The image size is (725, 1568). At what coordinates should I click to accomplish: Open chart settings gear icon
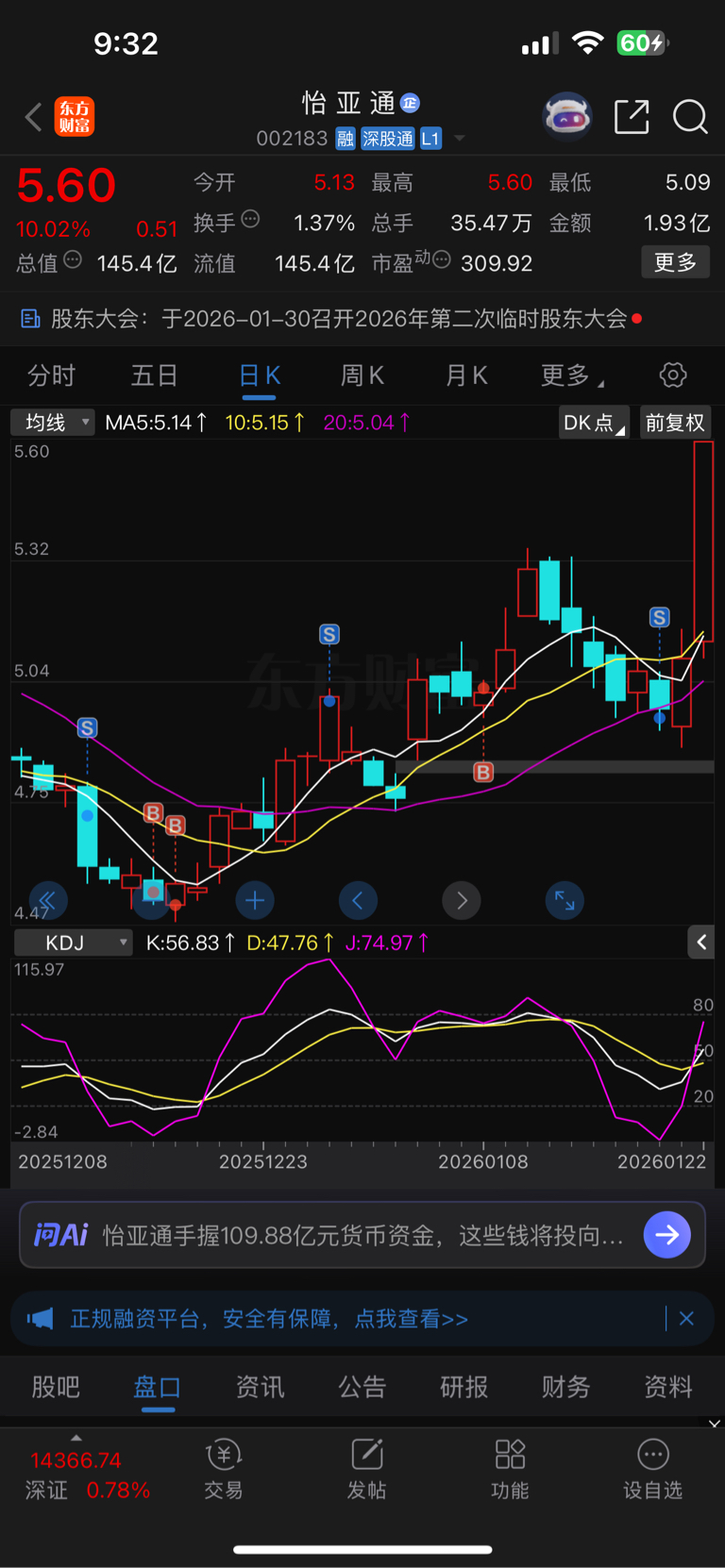click(673, 375)
